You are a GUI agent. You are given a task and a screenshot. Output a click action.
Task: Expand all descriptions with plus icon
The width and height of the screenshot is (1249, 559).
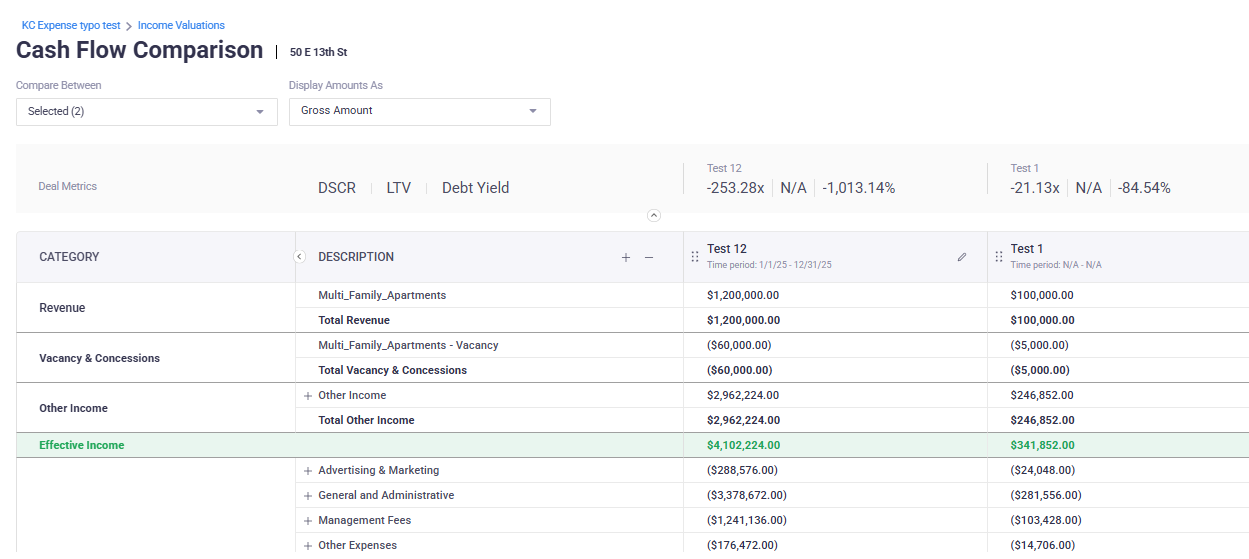tap(626, 257)
